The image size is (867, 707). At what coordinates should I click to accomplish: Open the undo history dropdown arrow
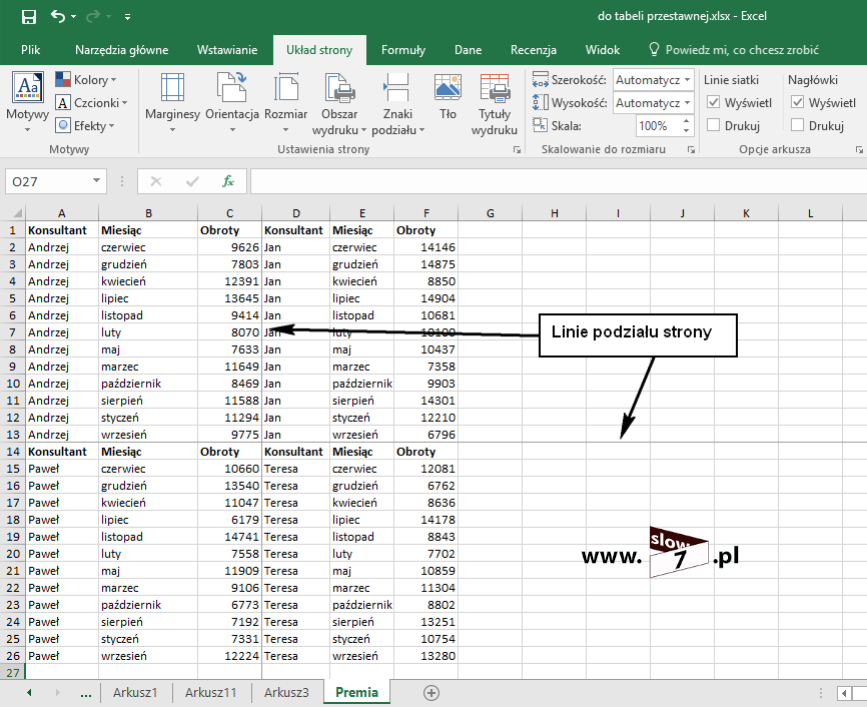tap(74, 17)
